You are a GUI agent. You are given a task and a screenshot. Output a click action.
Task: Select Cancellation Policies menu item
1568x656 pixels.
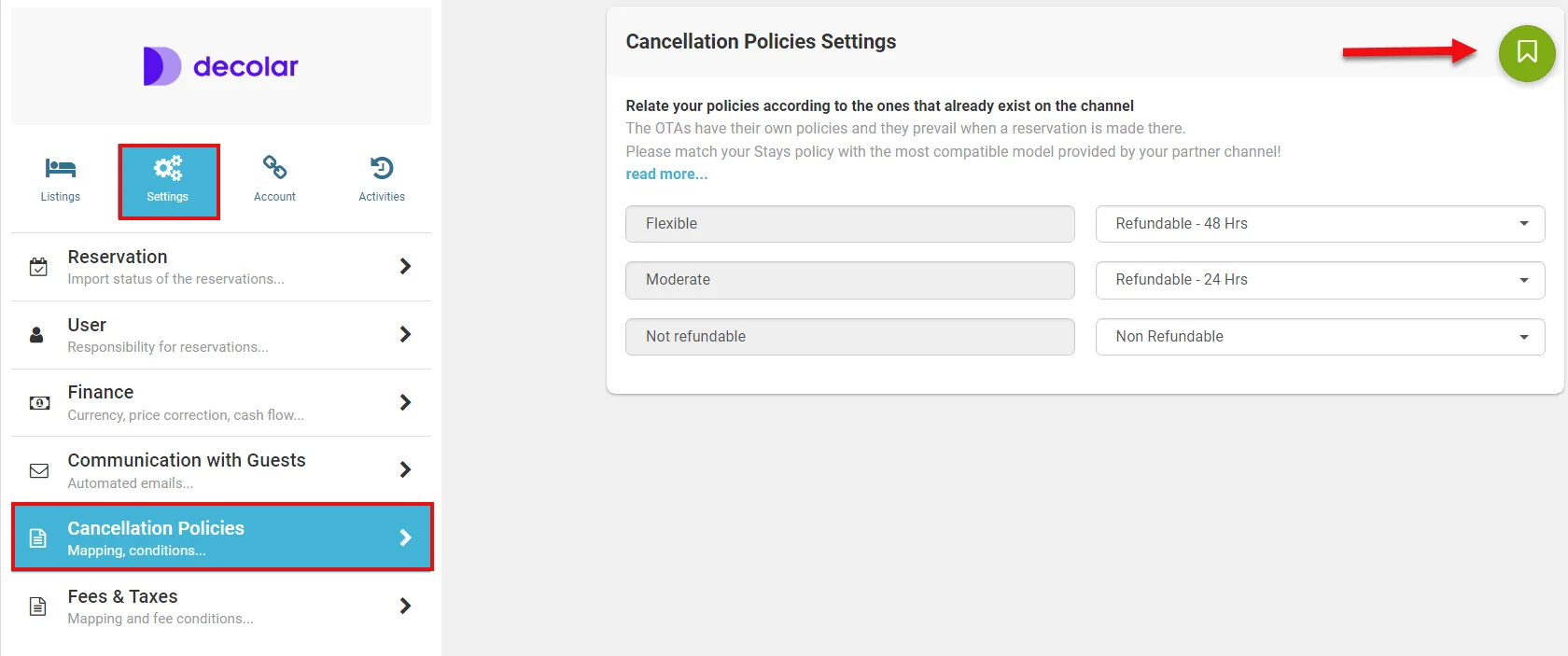click(x=221, y=537)
